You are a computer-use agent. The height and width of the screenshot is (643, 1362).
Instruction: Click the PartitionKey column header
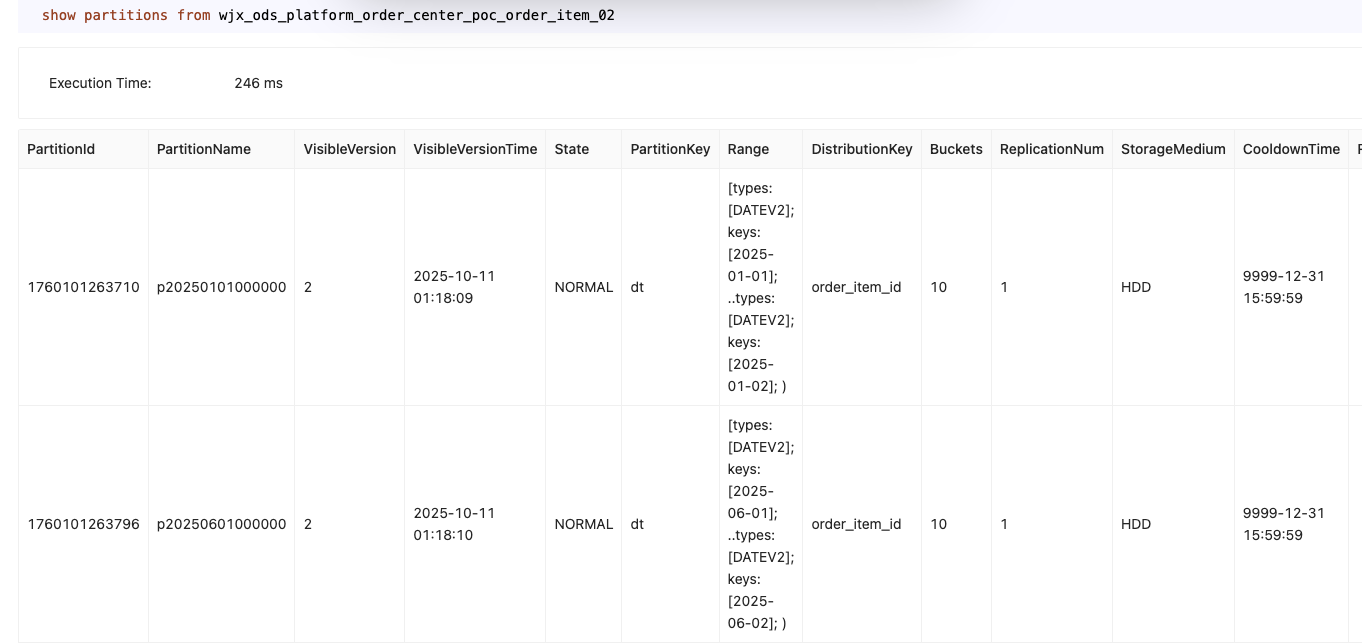(x=670, y=149)
